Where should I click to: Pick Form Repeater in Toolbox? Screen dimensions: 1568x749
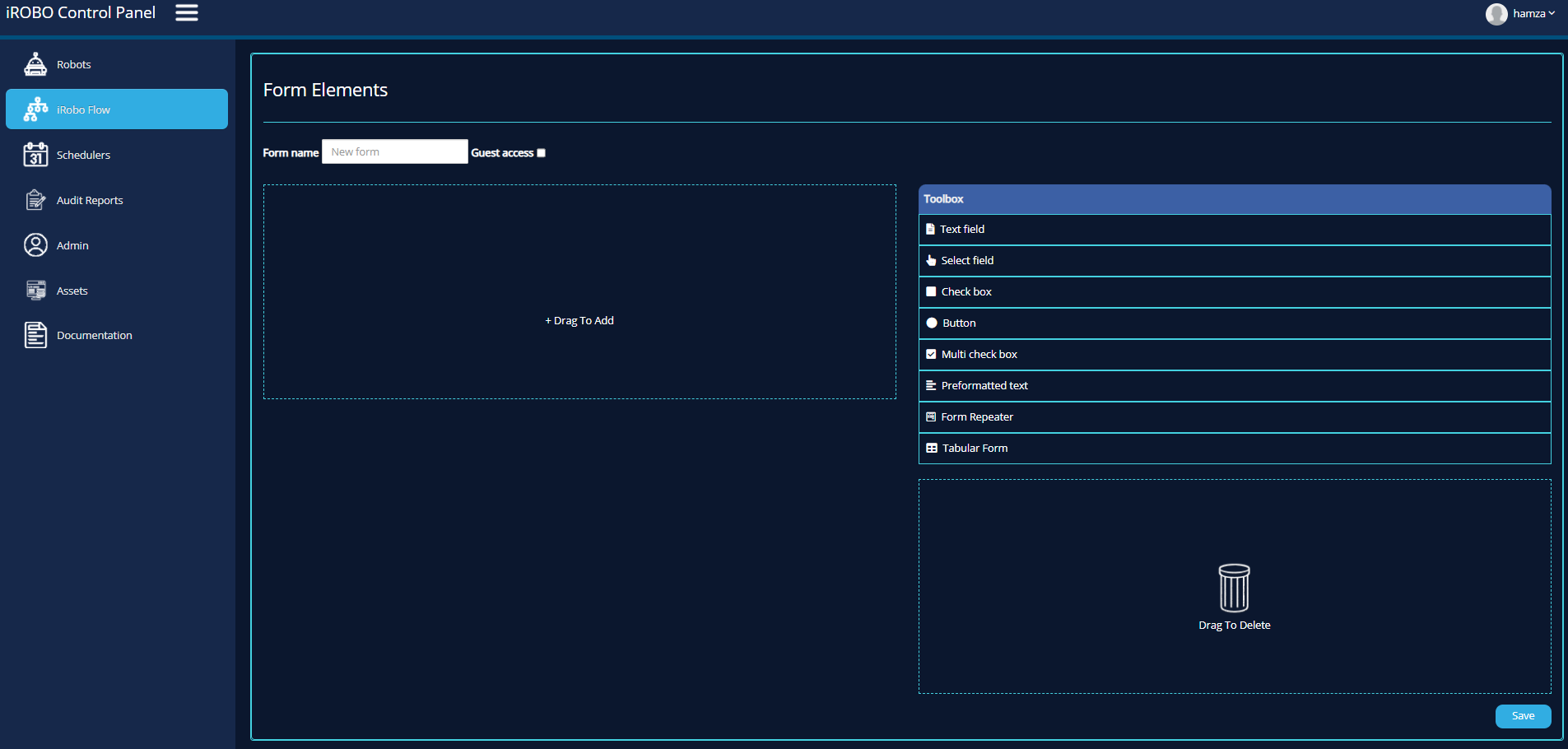[x=977, y=417]
